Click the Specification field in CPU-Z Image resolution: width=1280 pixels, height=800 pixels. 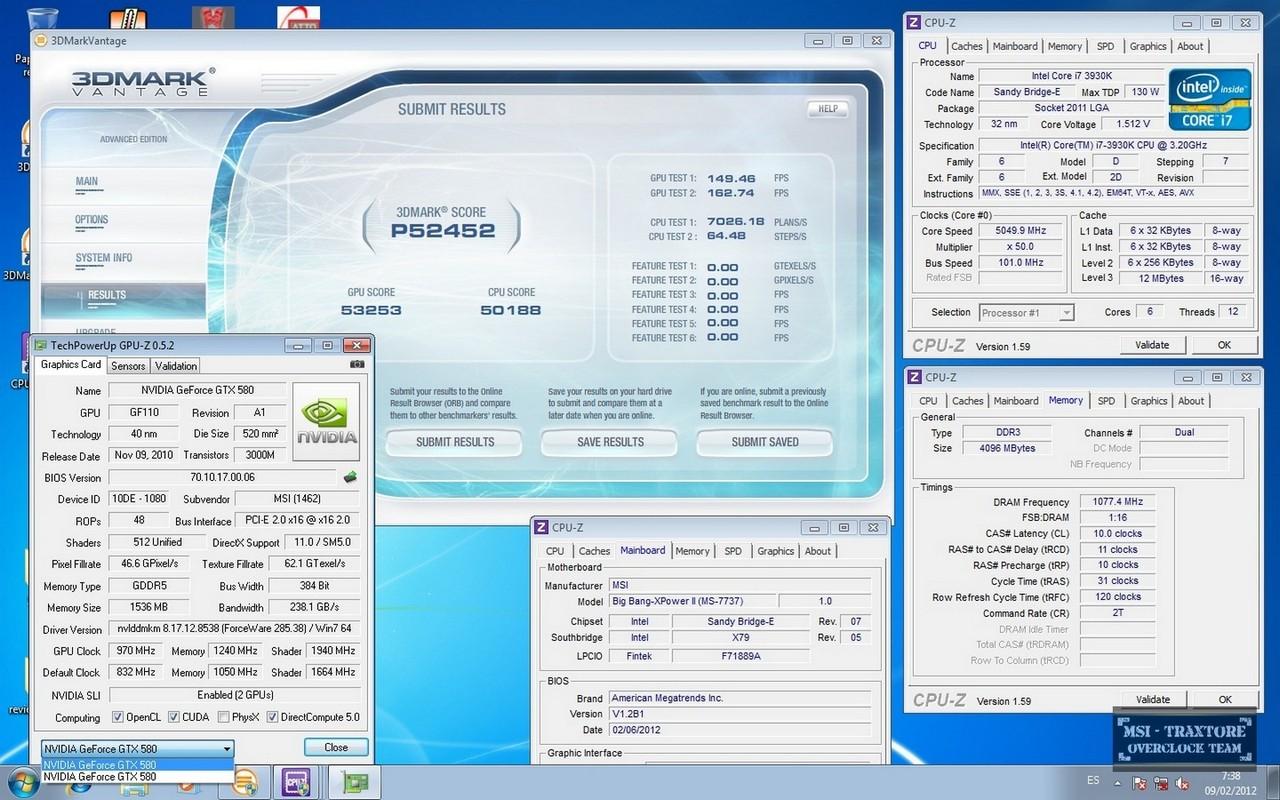point(1113,145)
